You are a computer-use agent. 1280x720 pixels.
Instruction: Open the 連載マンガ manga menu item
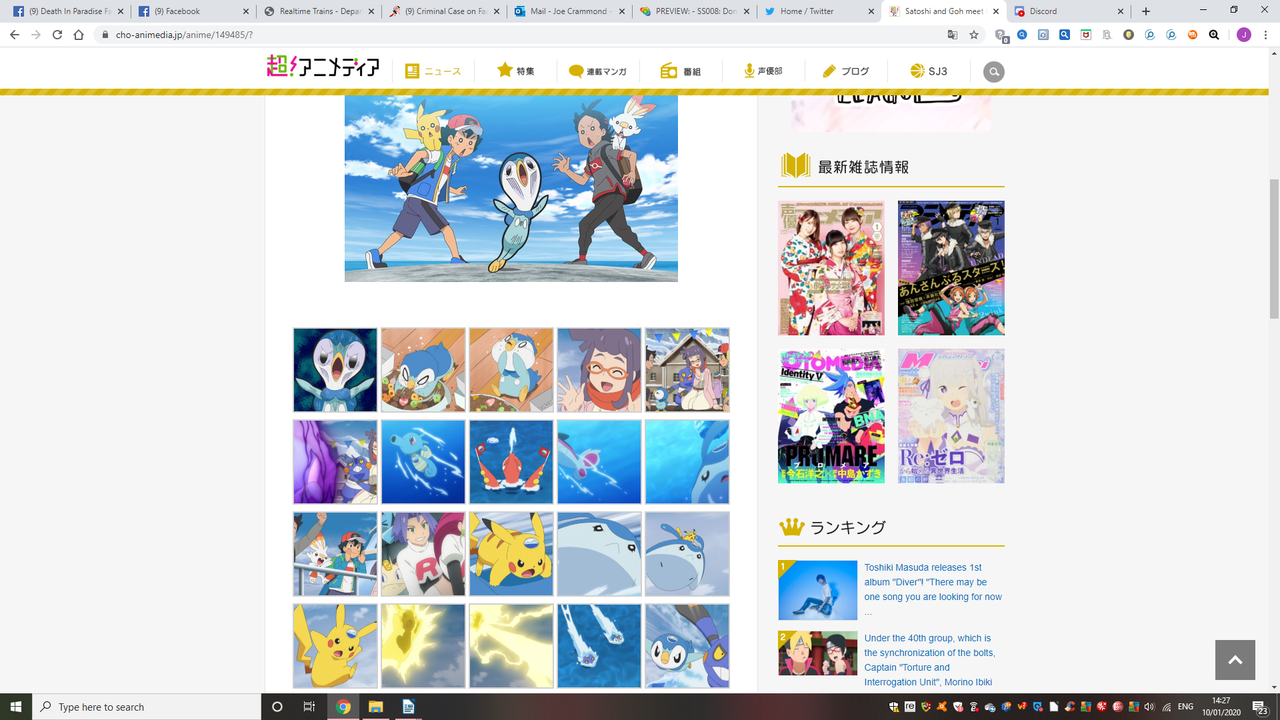pyautogui.click(x=598, y=72)
